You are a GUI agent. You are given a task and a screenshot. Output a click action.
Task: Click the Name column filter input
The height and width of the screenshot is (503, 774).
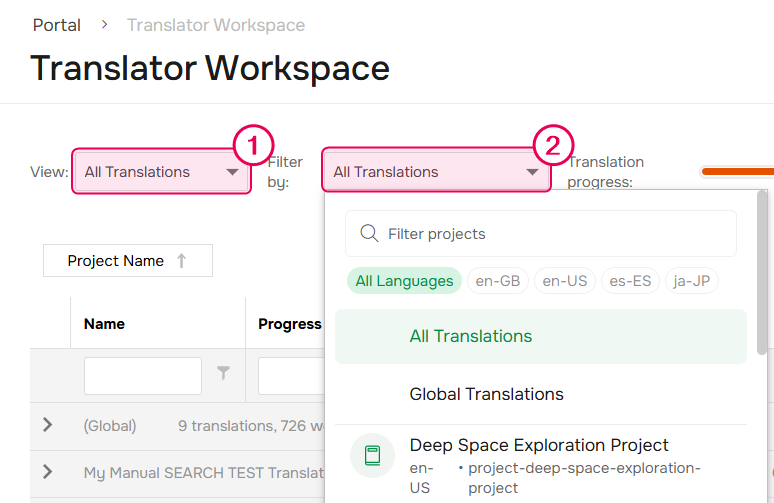coord(143,376)
